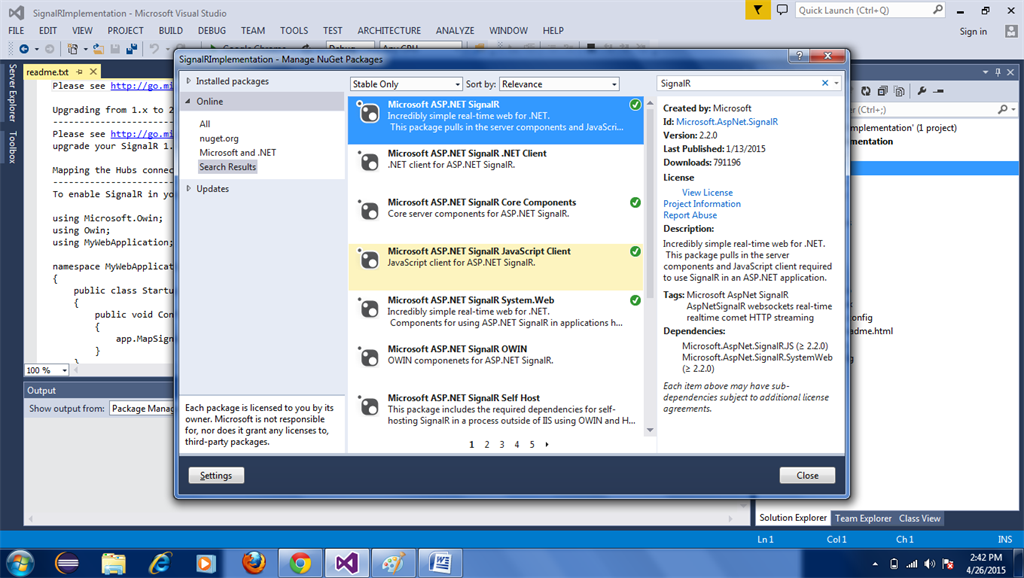Open the Project Information link

702,204
